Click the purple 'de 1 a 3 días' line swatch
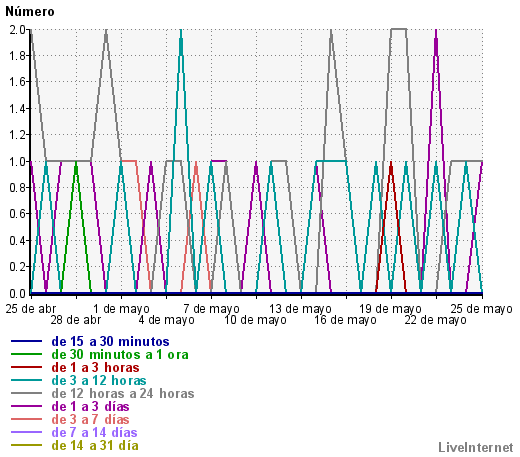Viewport: 520px width, 457px height. [x=26, y=406]
